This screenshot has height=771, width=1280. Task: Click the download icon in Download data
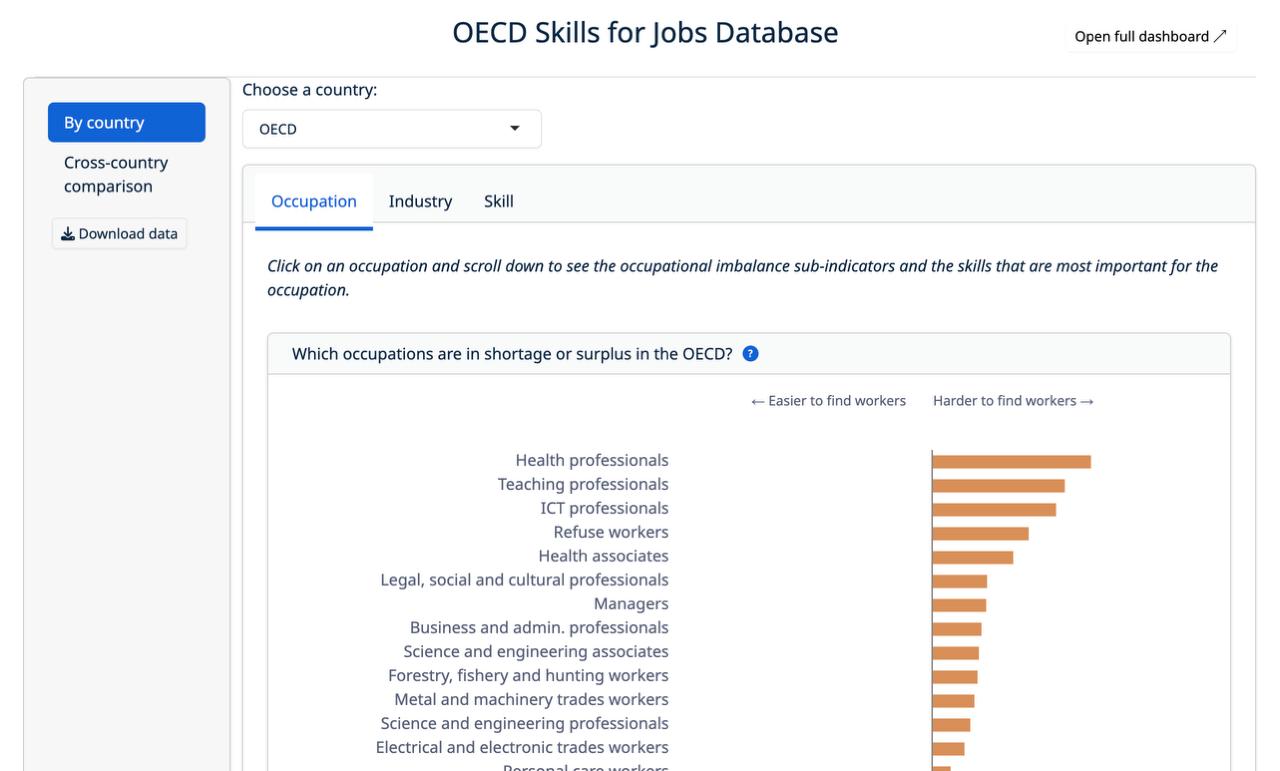pos(68,234)
